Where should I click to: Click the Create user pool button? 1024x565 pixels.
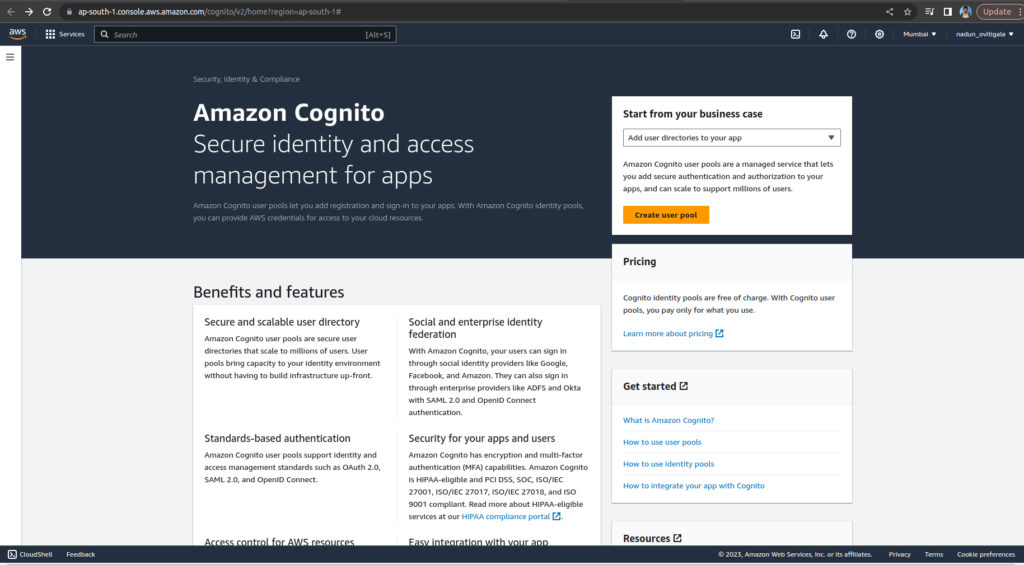pos(665,215)
